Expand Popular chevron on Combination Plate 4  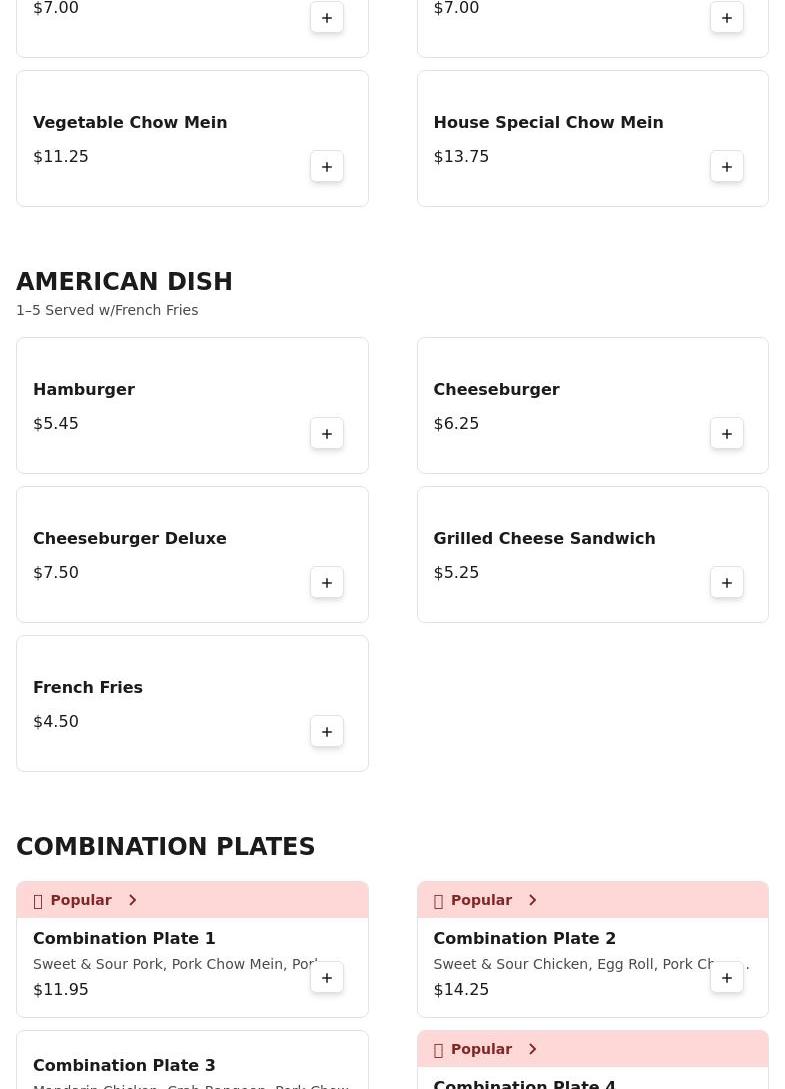click(x=533, y=1049)
